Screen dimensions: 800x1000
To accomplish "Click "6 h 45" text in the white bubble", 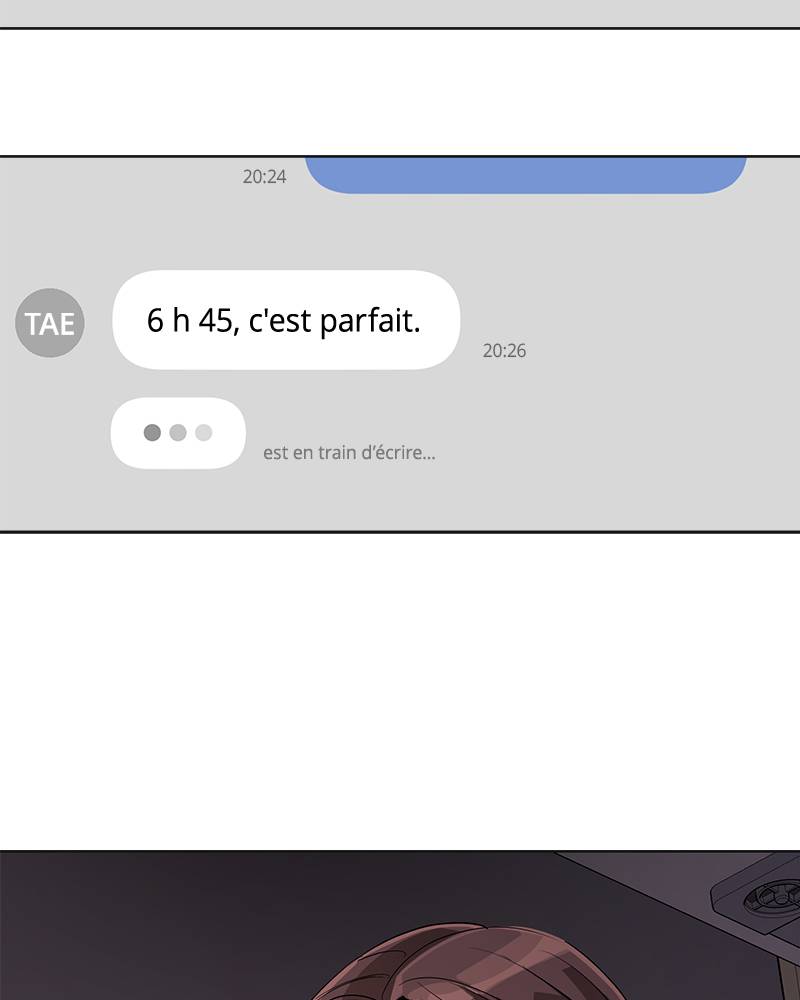I will [x=189, y=320].
